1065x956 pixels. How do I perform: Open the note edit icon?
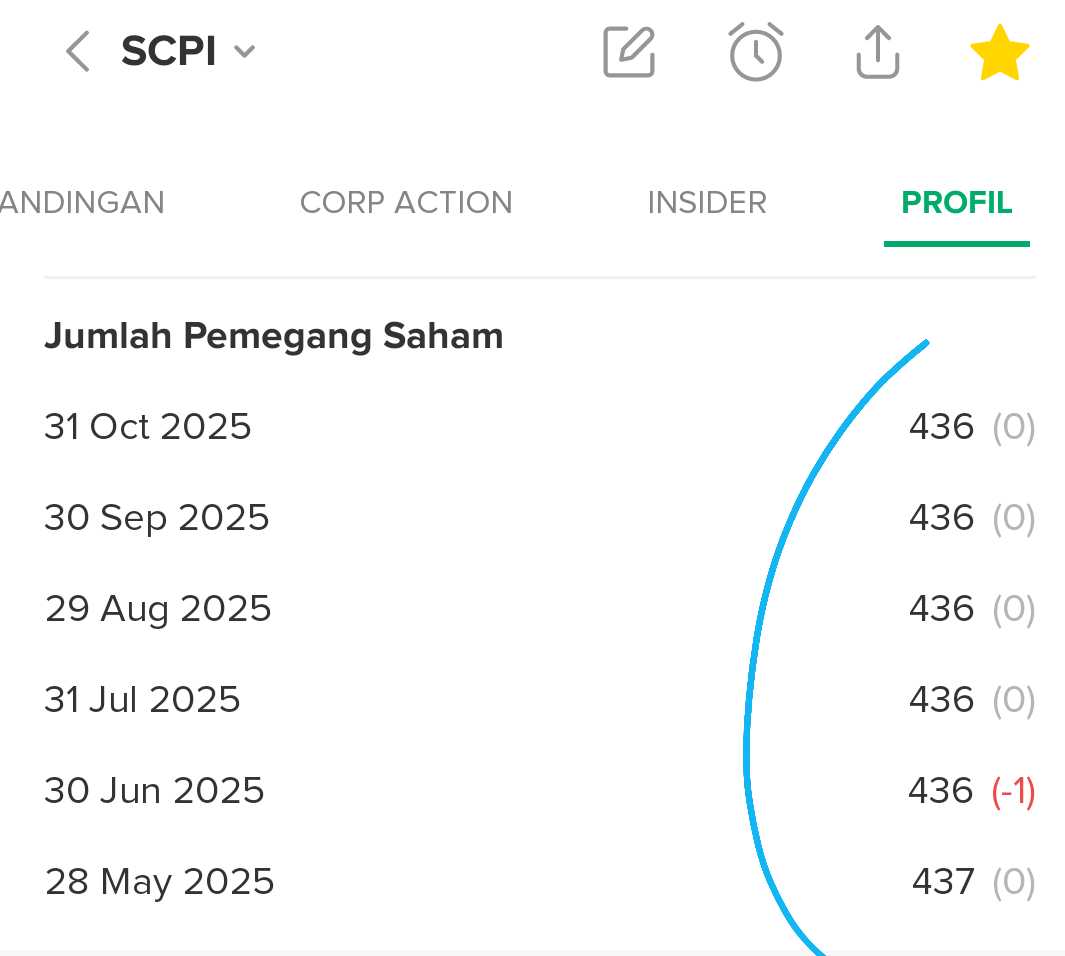629,52
